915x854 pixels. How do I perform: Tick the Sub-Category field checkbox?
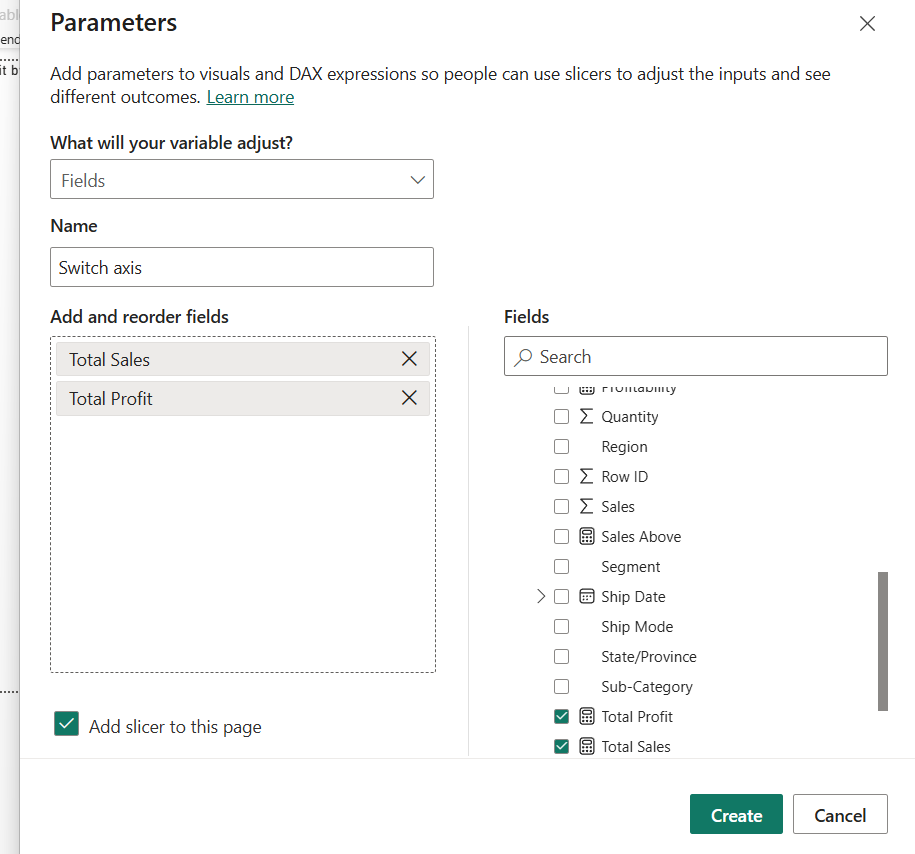(x=561, y=687)
